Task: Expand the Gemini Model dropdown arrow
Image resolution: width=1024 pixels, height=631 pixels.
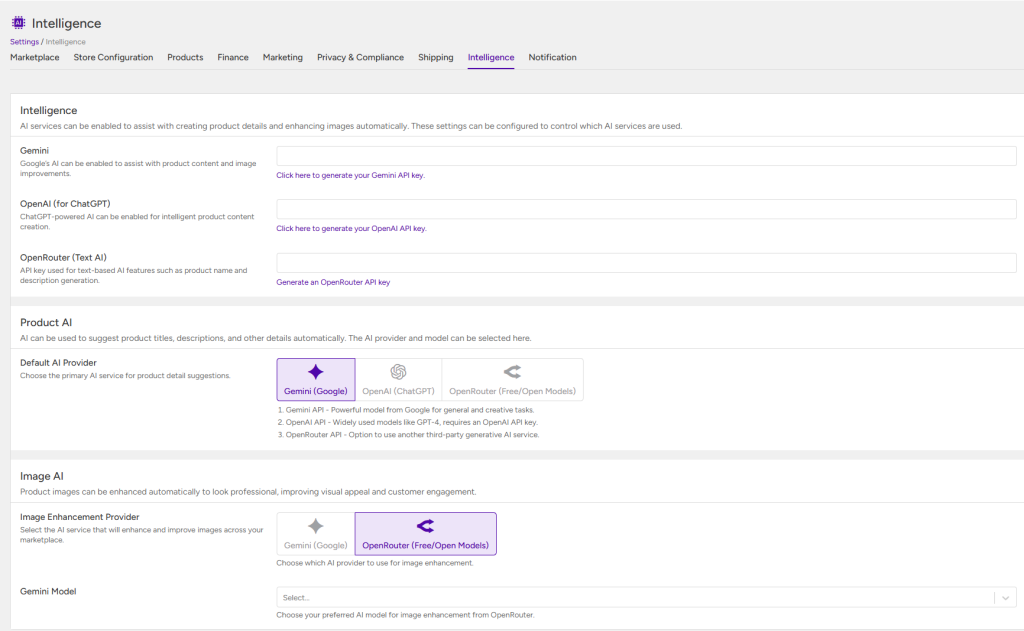Action: 1005,598
